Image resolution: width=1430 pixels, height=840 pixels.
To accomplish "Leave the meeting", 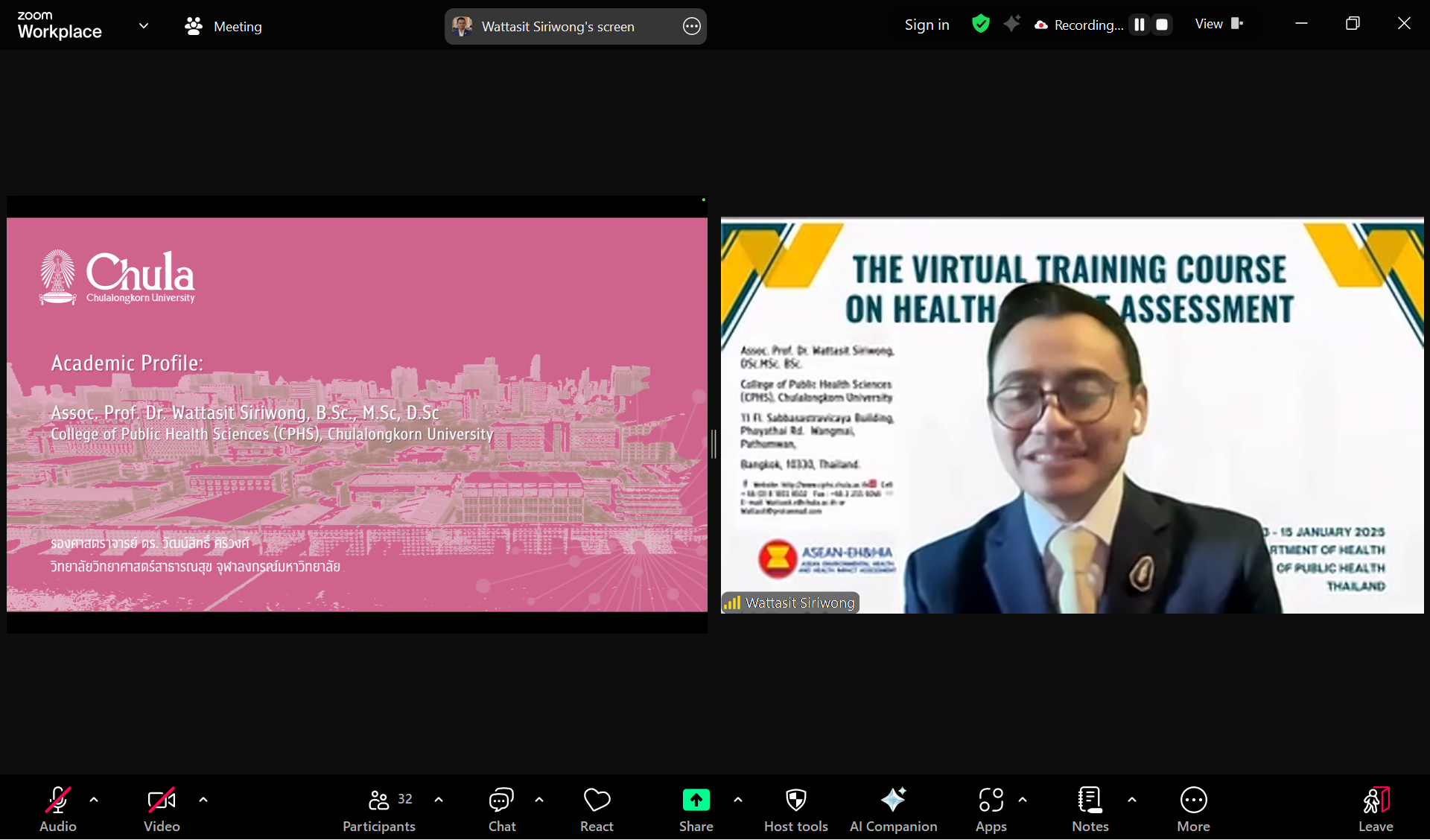I will pos(1375,801).
